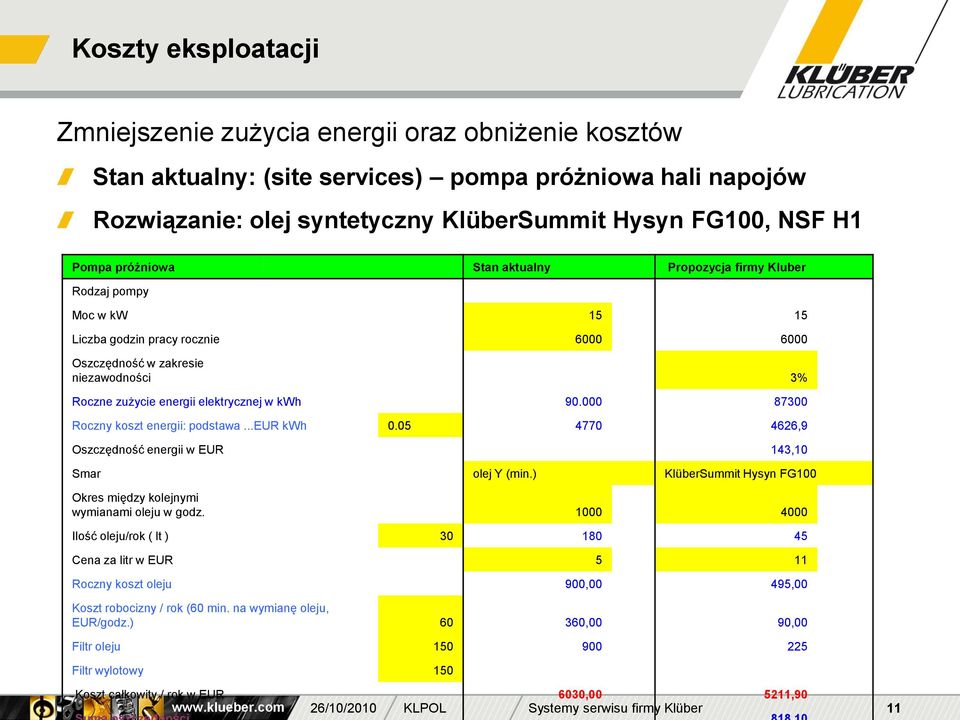
Task: Select the value 87300
Action: [x=790, y=402]
